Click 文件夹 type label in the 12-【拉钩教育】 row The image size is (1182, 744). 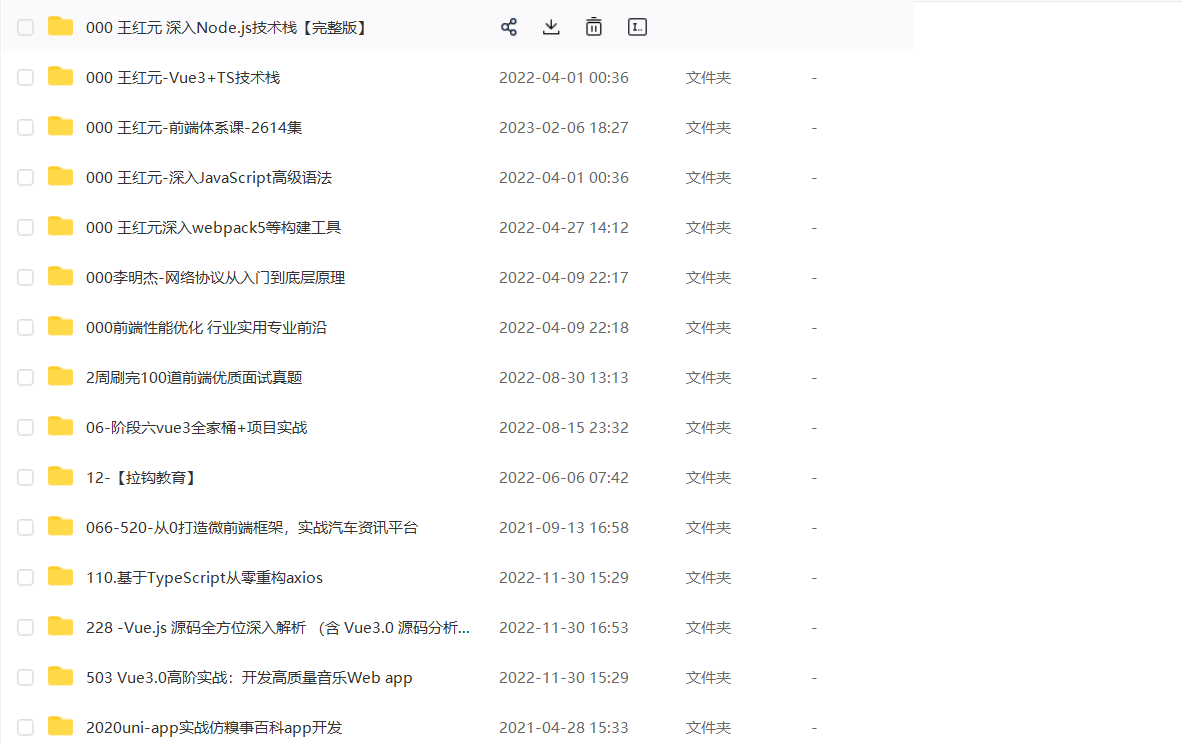click(708, 478)
